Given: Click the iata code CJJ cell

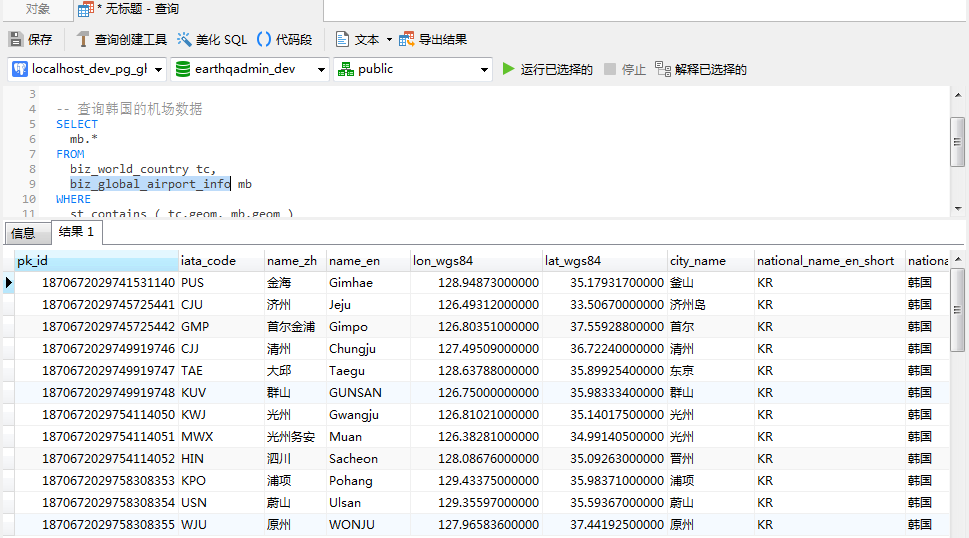Looking at the screenshot, I should pyautogui.click(x=221, y=349).
